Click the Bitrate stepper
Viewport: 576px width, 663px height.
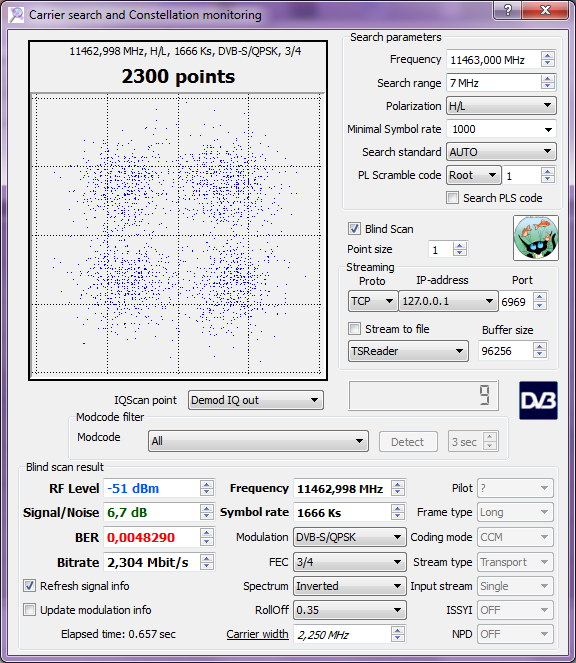click(x=206, y=562)
